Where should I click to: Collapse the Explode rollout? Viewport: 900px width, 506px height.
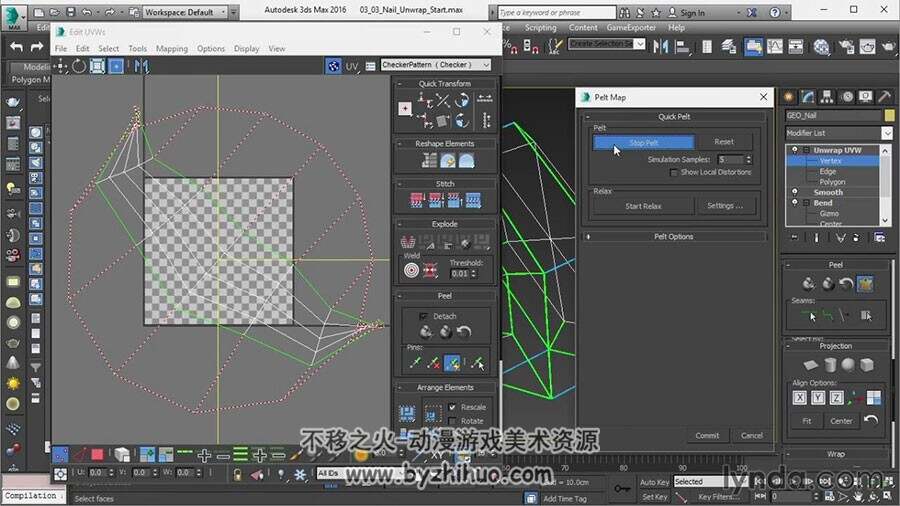[400, 224]
